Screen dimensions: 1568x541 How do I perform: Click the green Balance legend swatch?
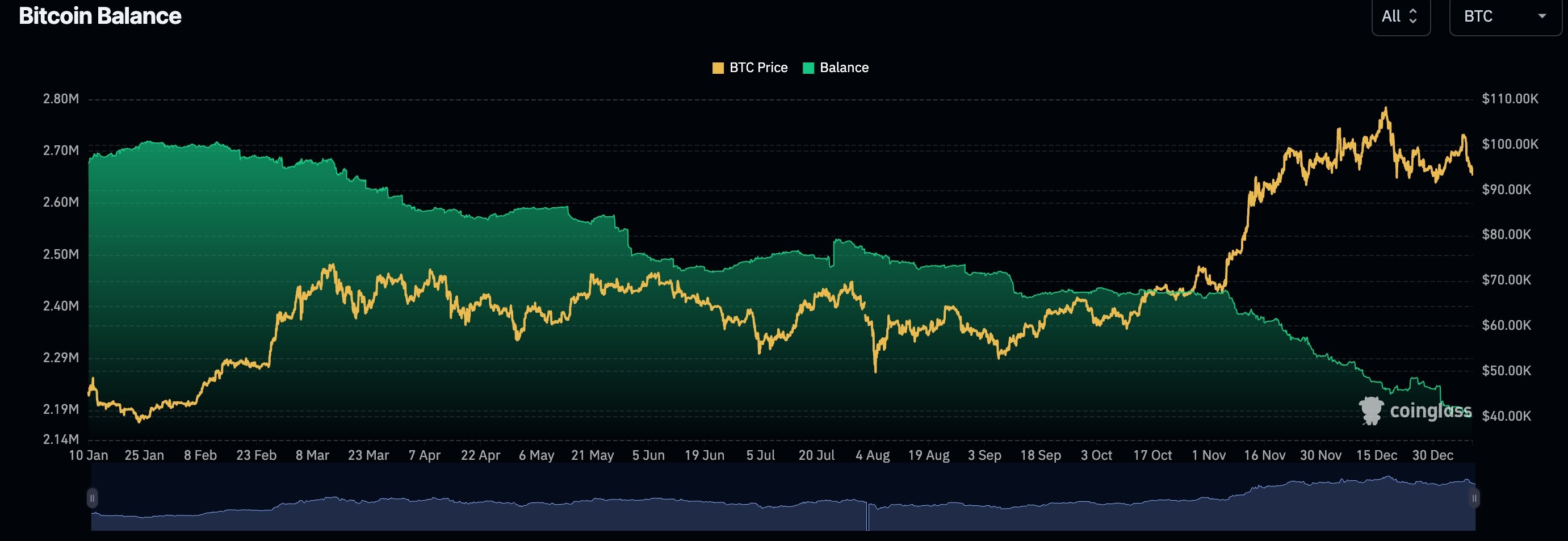click(808, 68)
